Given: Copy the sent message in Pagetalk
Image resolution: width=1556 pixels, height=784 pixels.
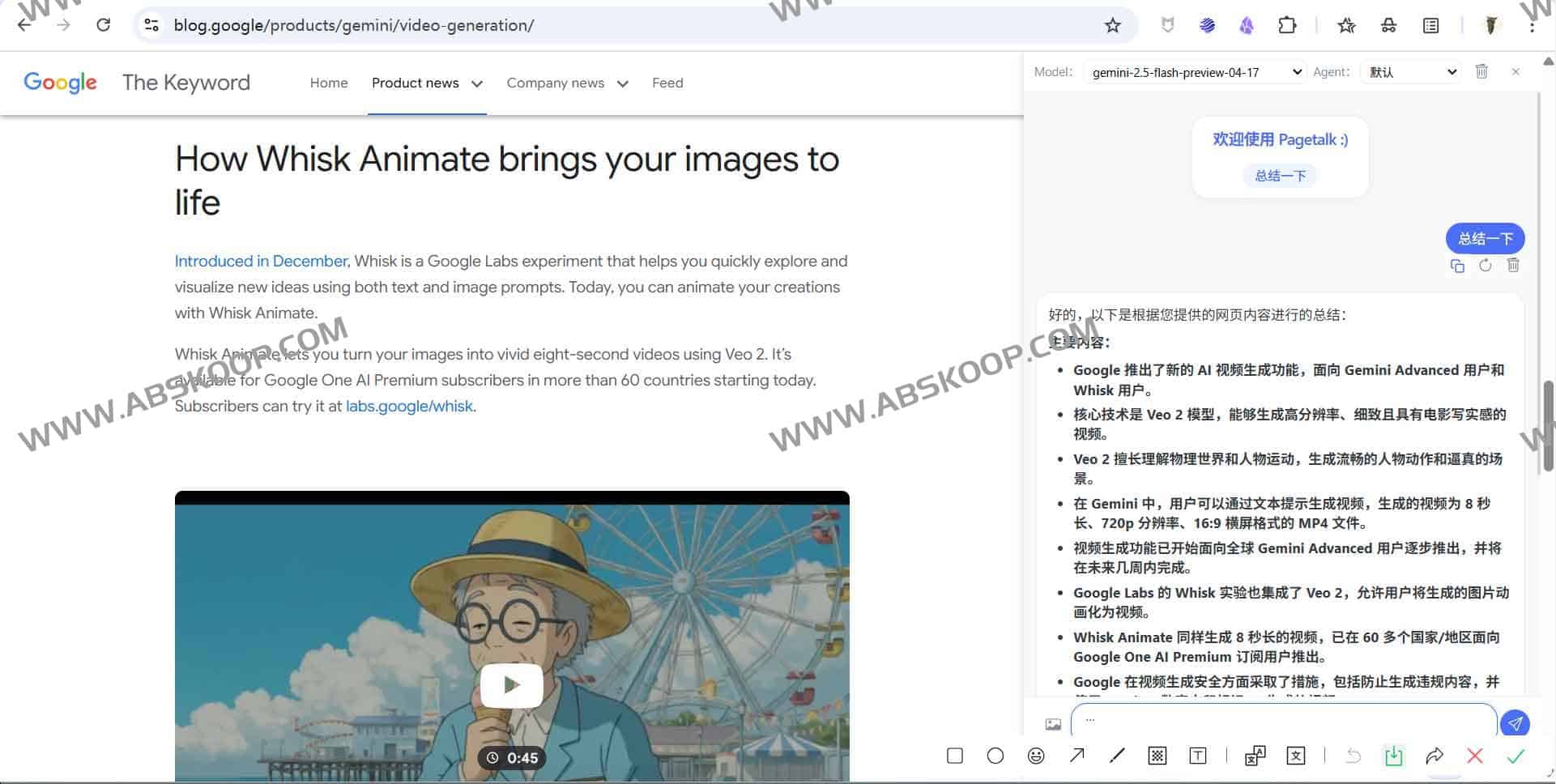Looking at the screenshot, I should [x=1457, y=266].
